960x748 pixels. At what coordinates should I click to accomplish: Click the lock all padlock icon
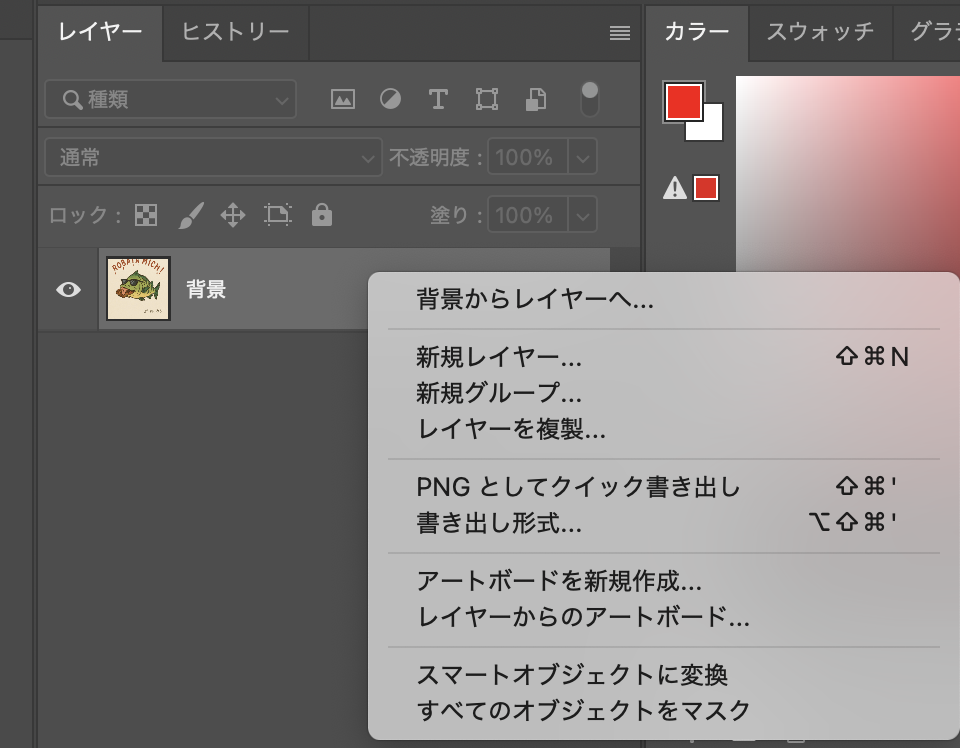(321, 215)
